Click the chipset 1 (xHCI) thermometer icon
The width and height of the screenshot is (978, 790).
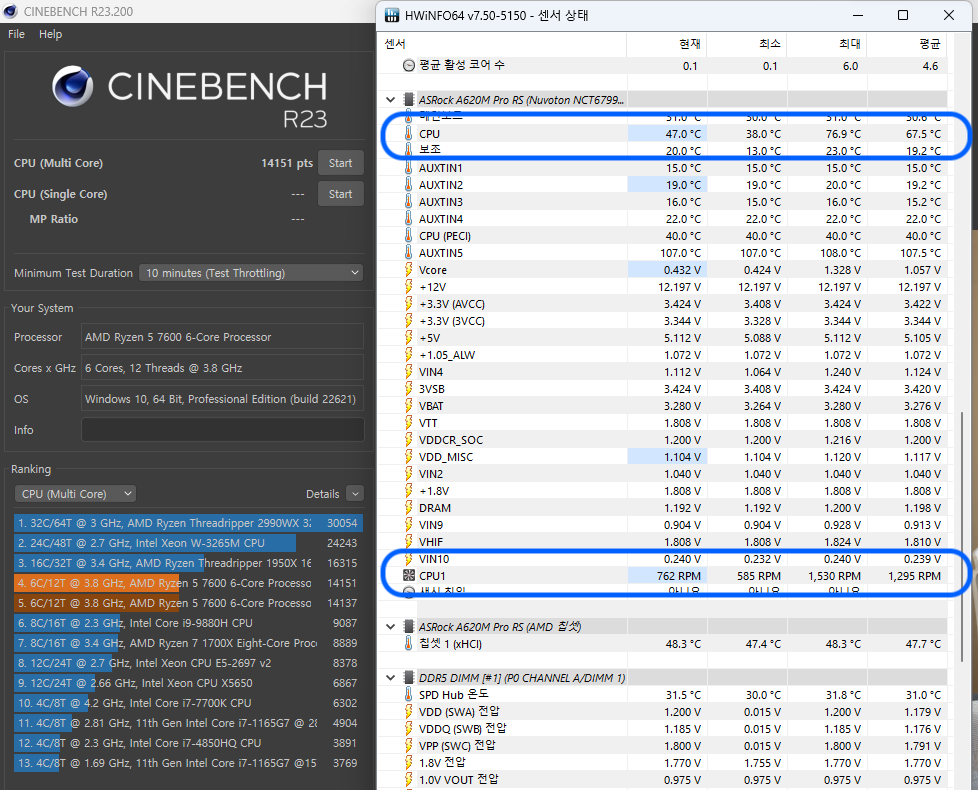pos(409,643)
